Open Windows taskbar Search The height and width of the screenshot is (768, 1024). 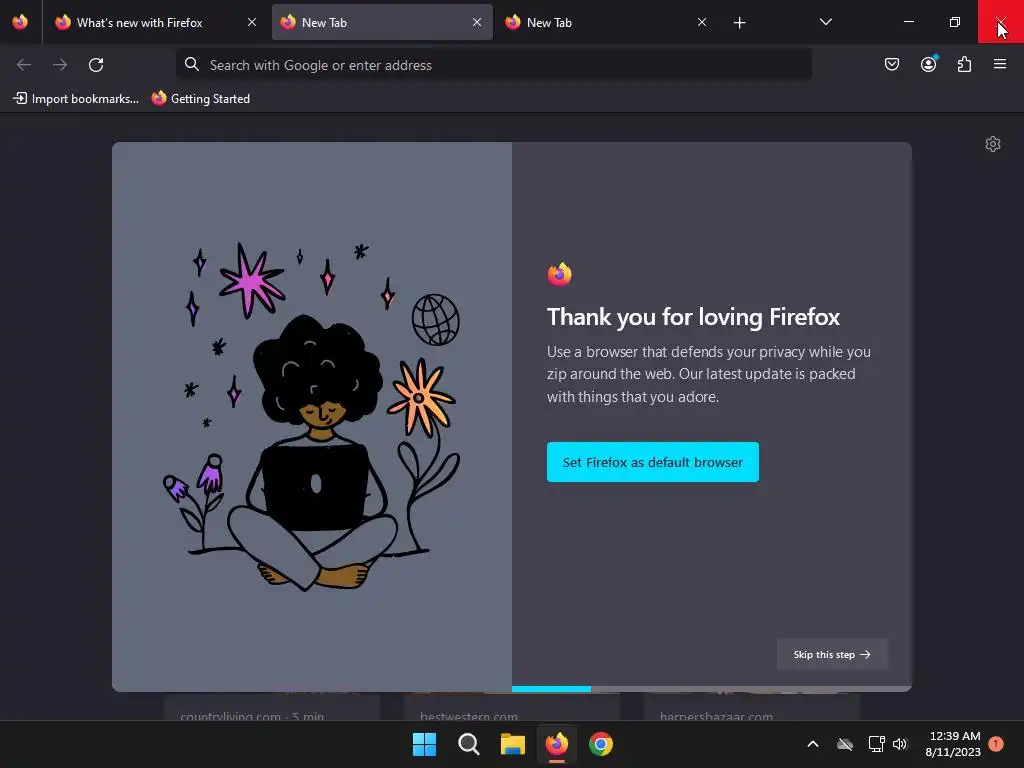468,744
